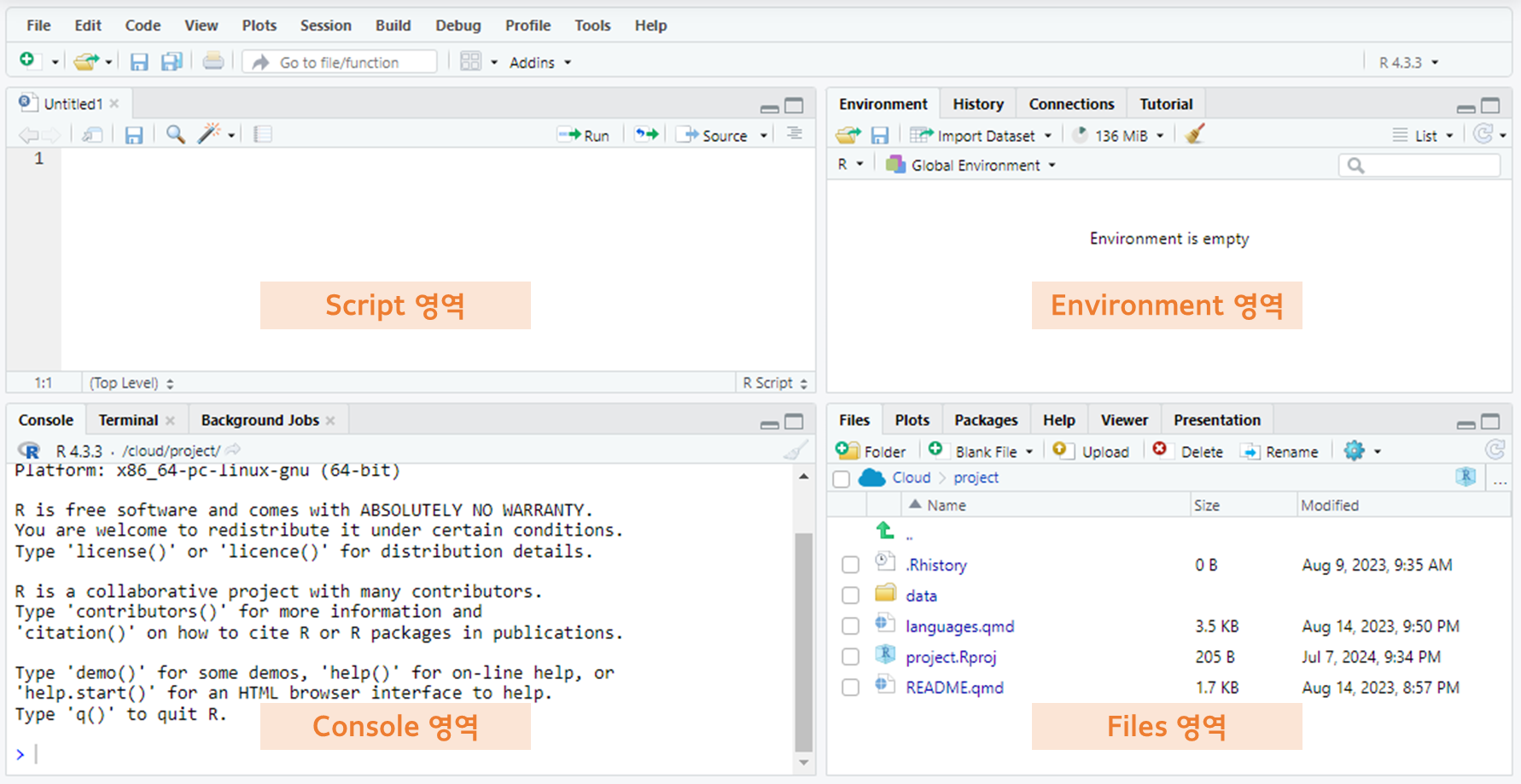
Task: Open the Session menu
Action: [x=325, y=26]
